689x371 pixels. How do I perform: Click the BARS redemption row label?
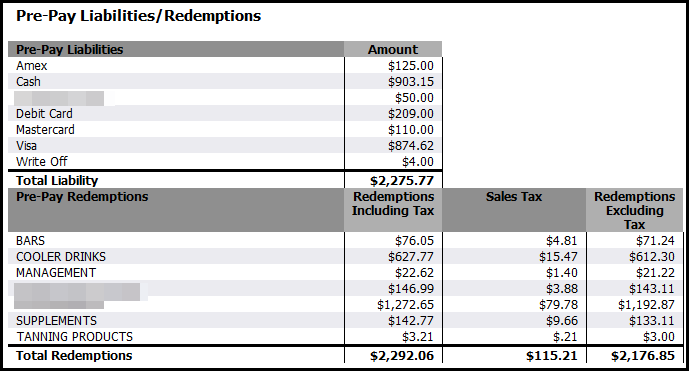30,241
